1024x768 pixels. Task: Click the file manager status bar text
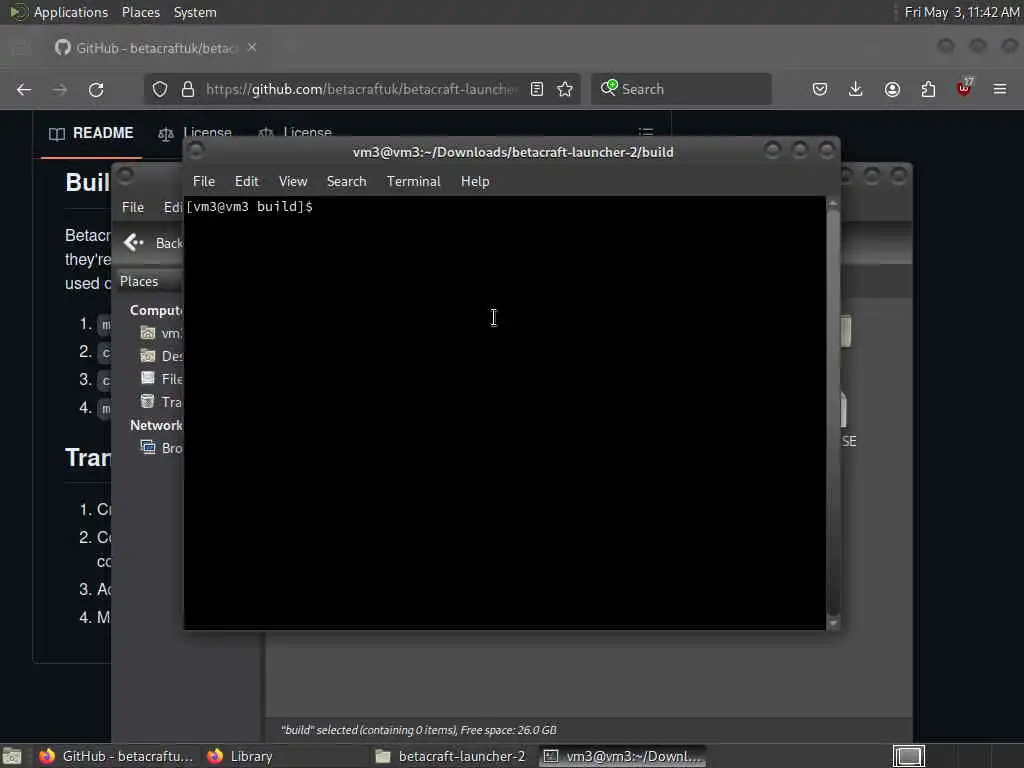coord(419,730)
